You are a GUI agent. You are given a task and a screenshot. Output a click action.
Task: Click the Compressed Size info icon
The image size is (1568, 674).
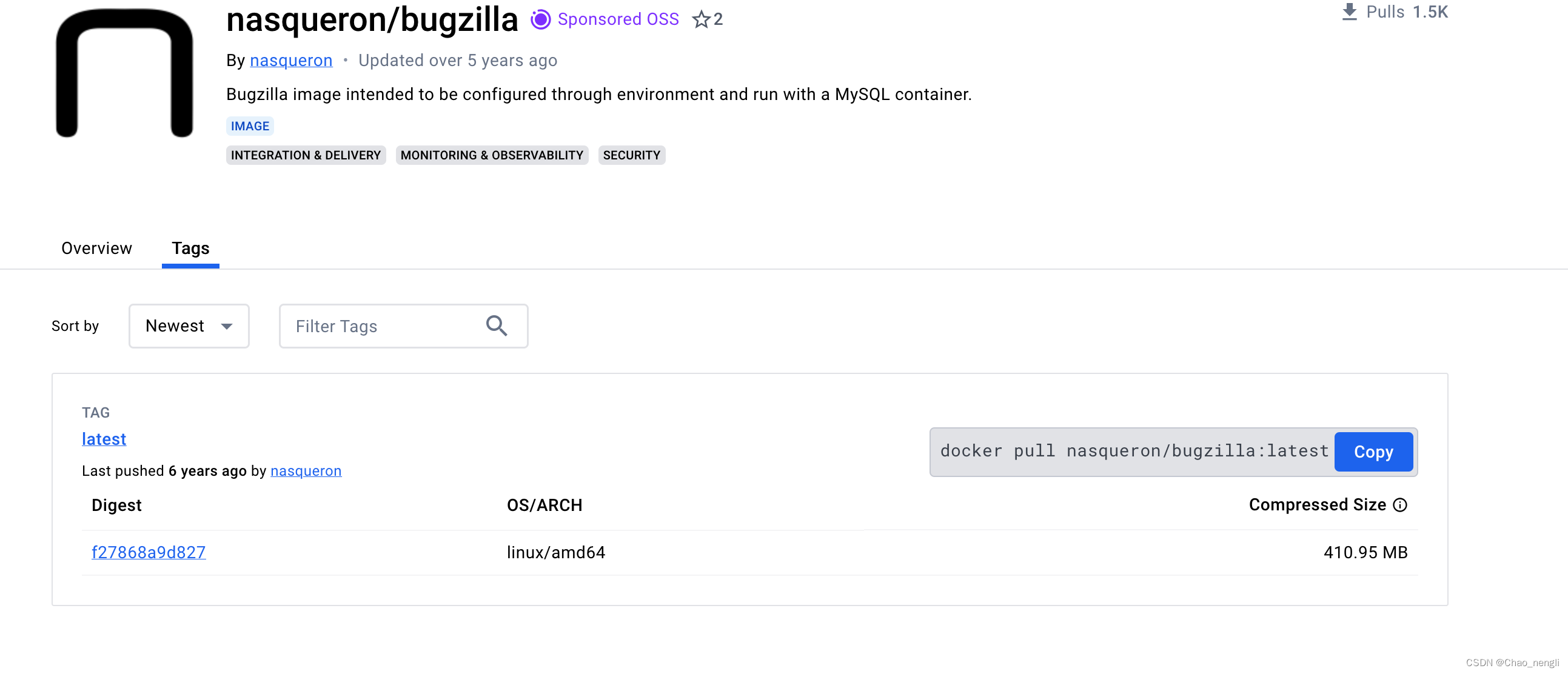click(x=1399, y=505)
